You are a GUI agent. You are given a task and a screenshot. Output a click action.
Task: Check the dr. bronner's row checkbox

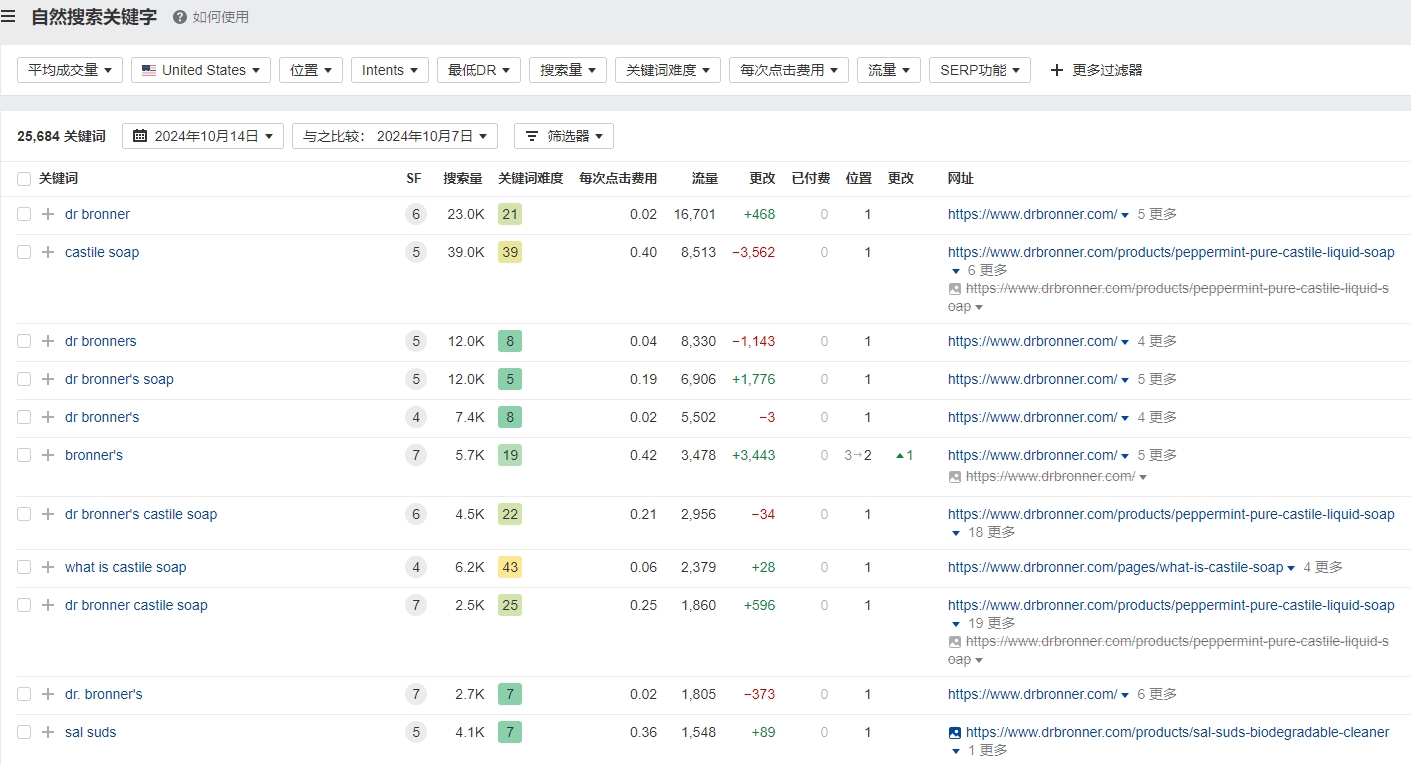click(x=24, y=694)
